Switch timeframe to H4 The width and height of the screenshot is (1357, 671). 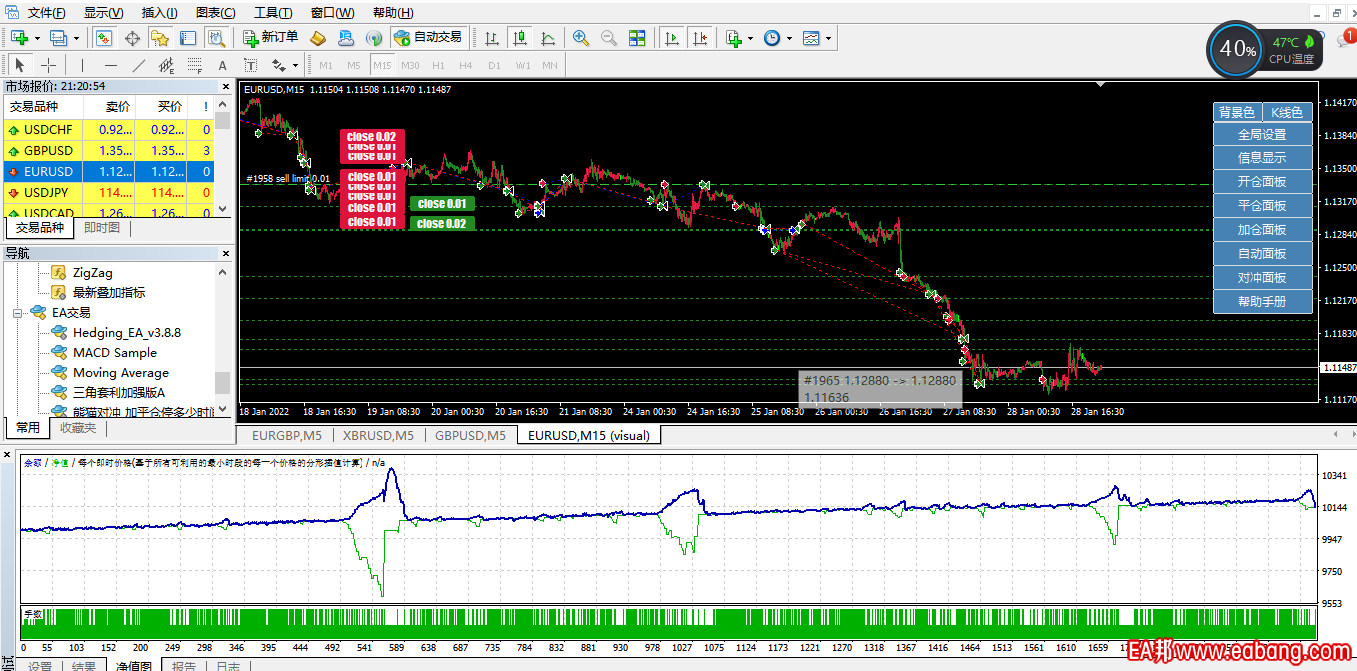466,65
